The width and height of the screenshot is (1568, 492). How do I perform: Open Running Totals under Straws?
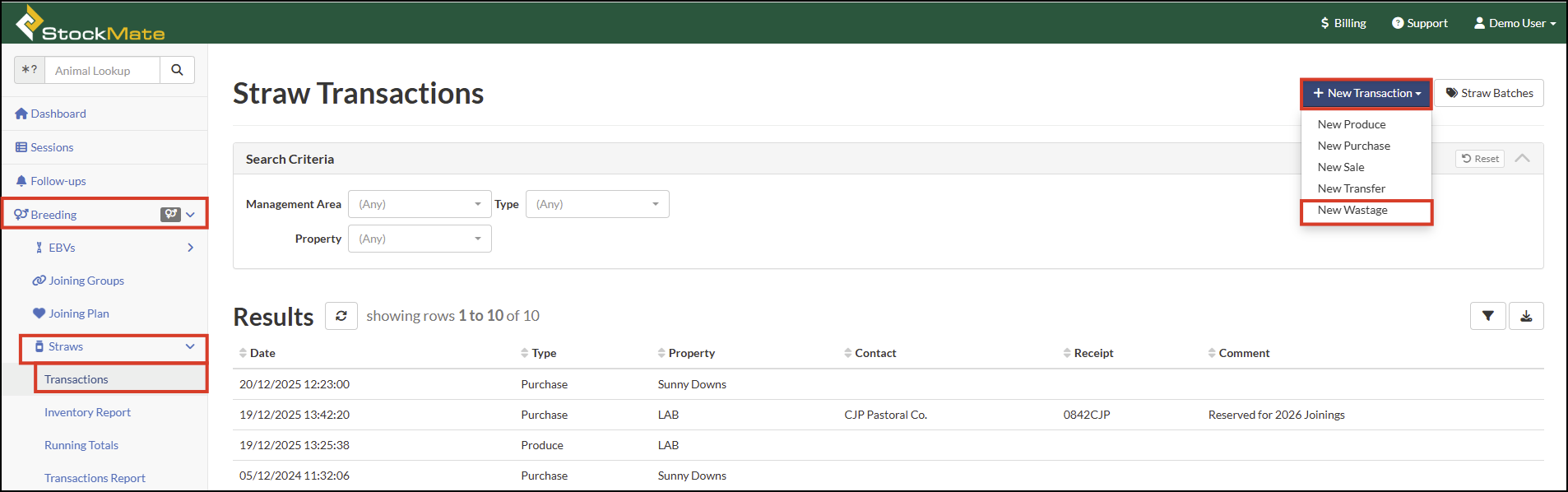[81, 445]
